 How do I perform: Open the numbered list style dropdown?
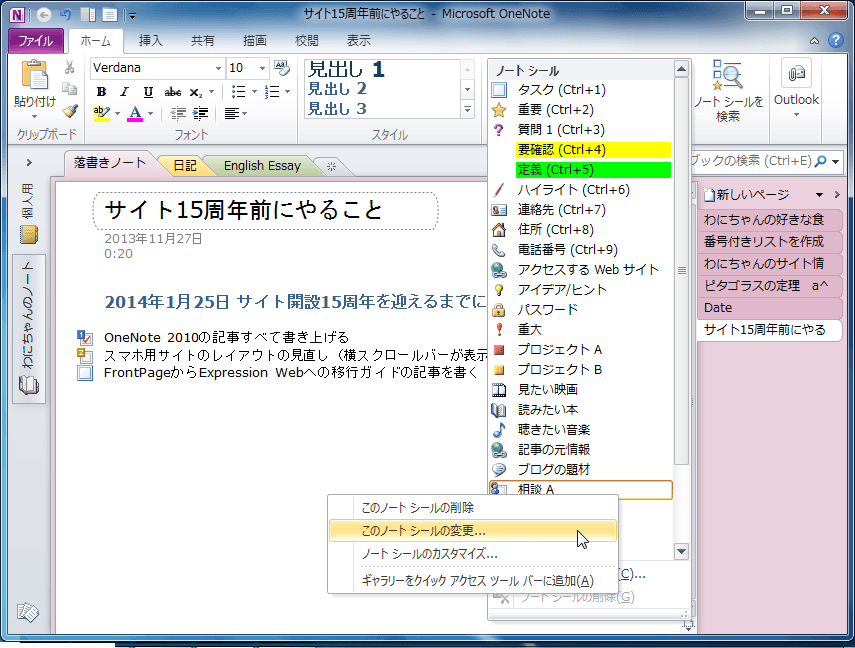pos(287,92)
